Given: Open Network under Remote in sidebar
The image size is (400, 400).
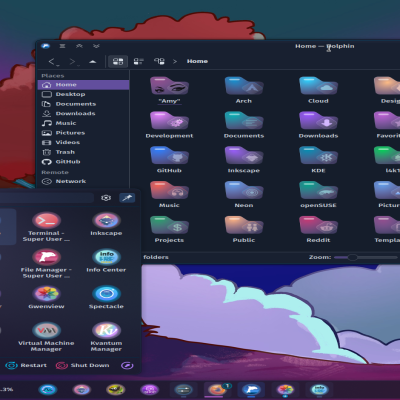Looking at the screenshot, I should (83, 181).
